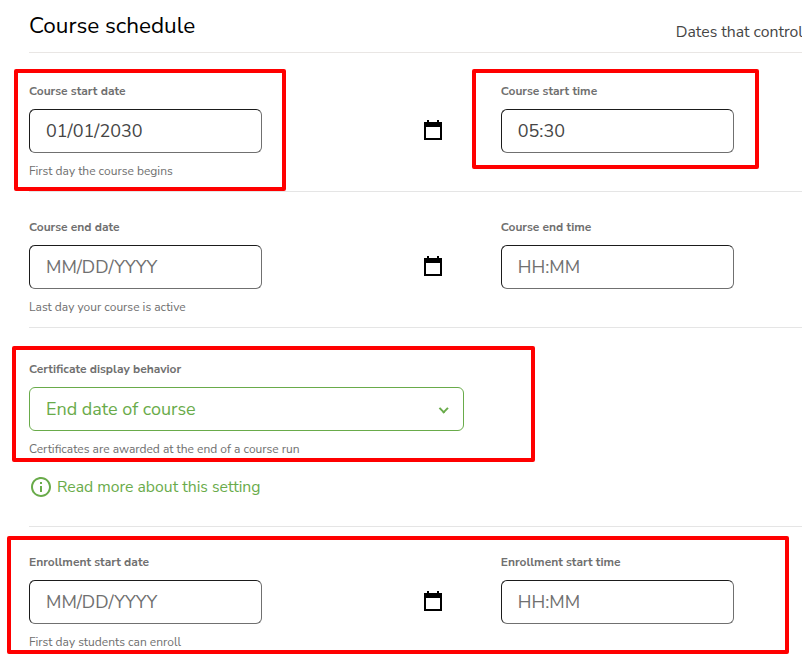
Task: Open the Certificate display behavior dropdown
Action: (x=247, y=409)
